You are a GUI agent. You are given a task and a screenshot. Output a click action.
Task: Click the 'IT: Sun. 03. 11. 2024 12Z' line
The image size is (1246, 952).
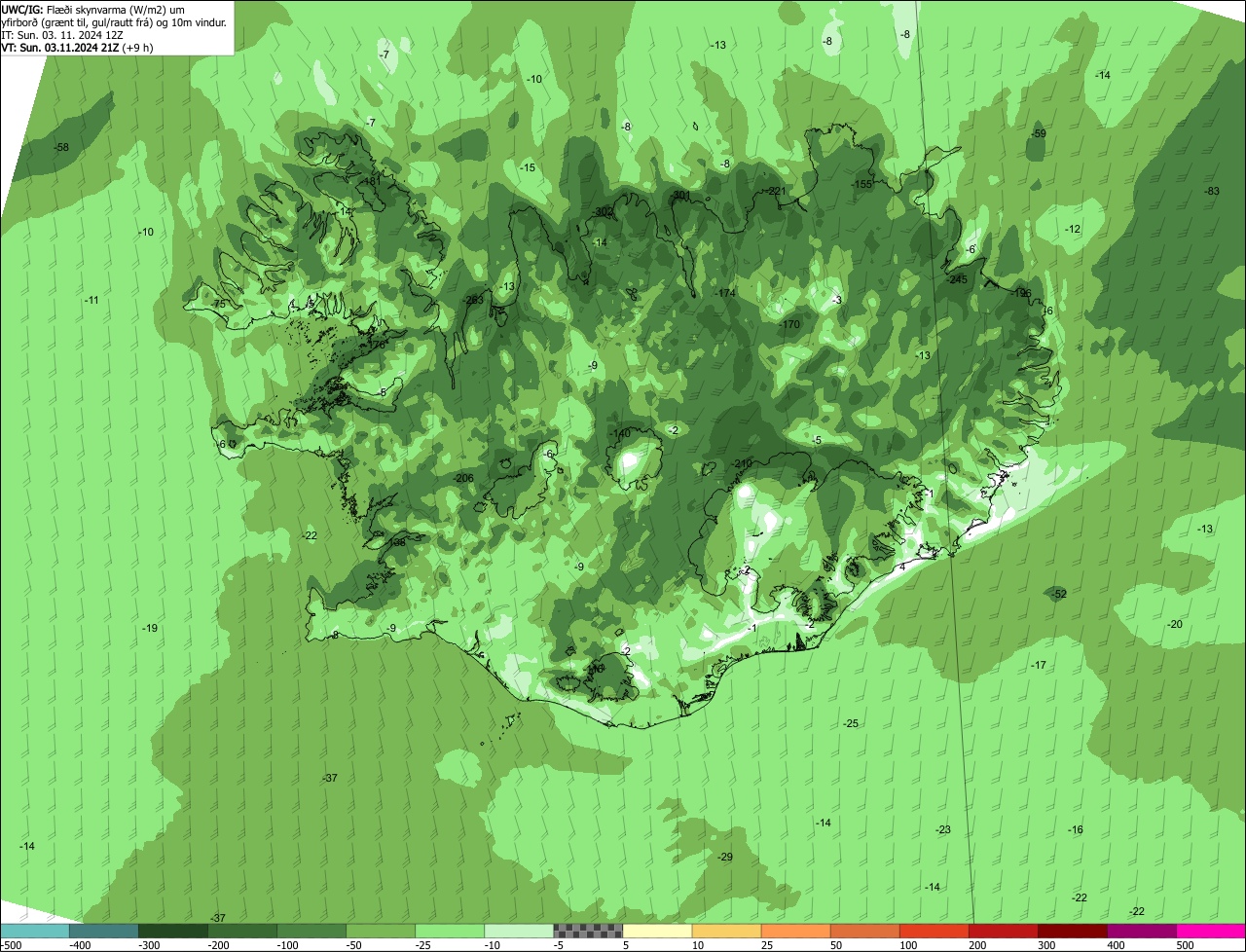pyautogui.click(x=62, y=34)
